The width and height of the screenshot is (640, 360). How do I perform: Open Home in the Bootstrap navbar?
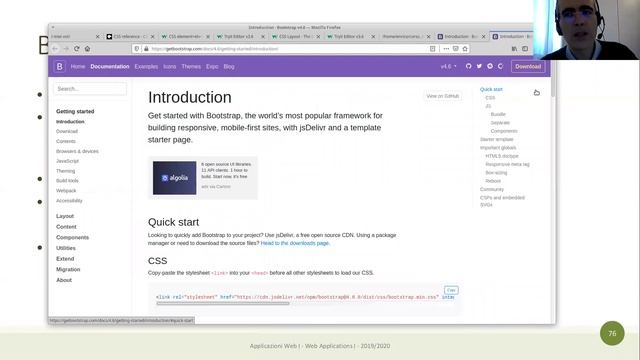click(78, 66)
